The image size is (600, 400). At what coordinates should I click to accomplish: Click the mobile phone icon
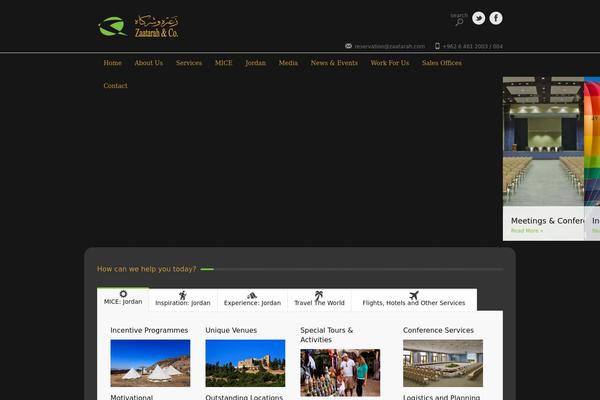click(x=437, y=46)
